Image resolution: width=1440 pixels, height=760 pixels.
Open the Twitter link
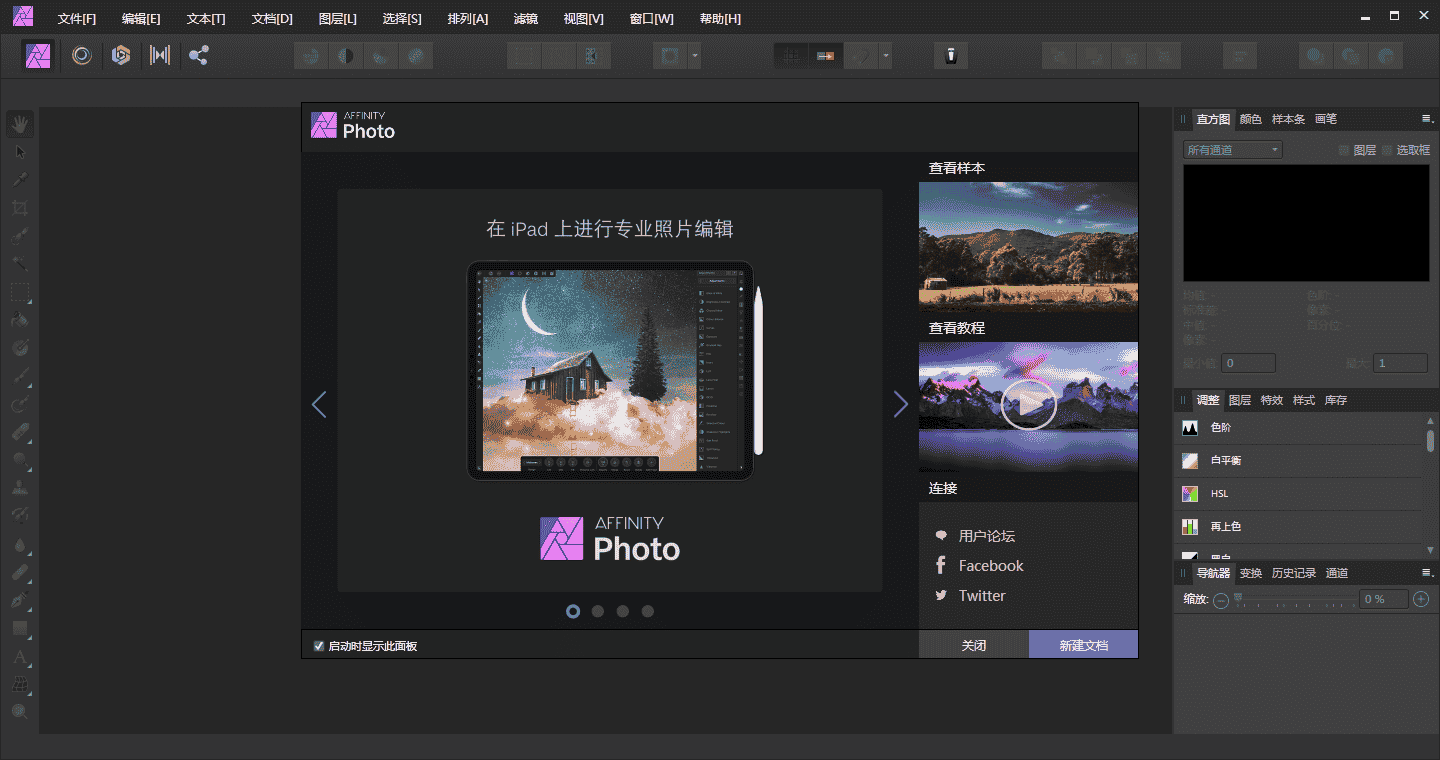coord(981,595)
